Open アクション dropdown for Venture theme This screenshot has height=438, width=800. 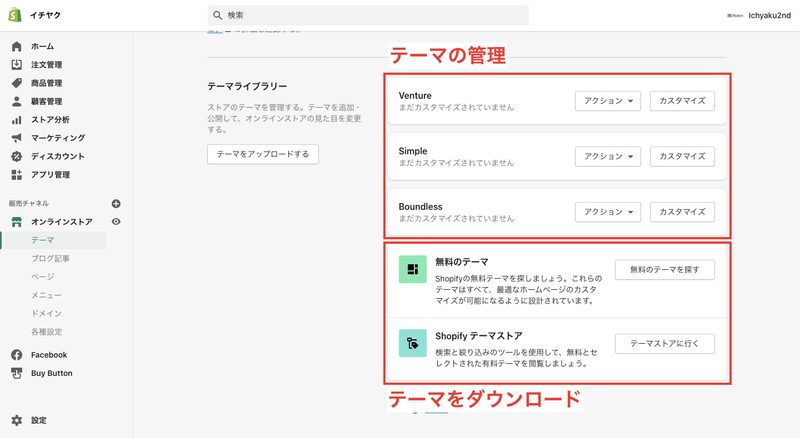(608, 101)
